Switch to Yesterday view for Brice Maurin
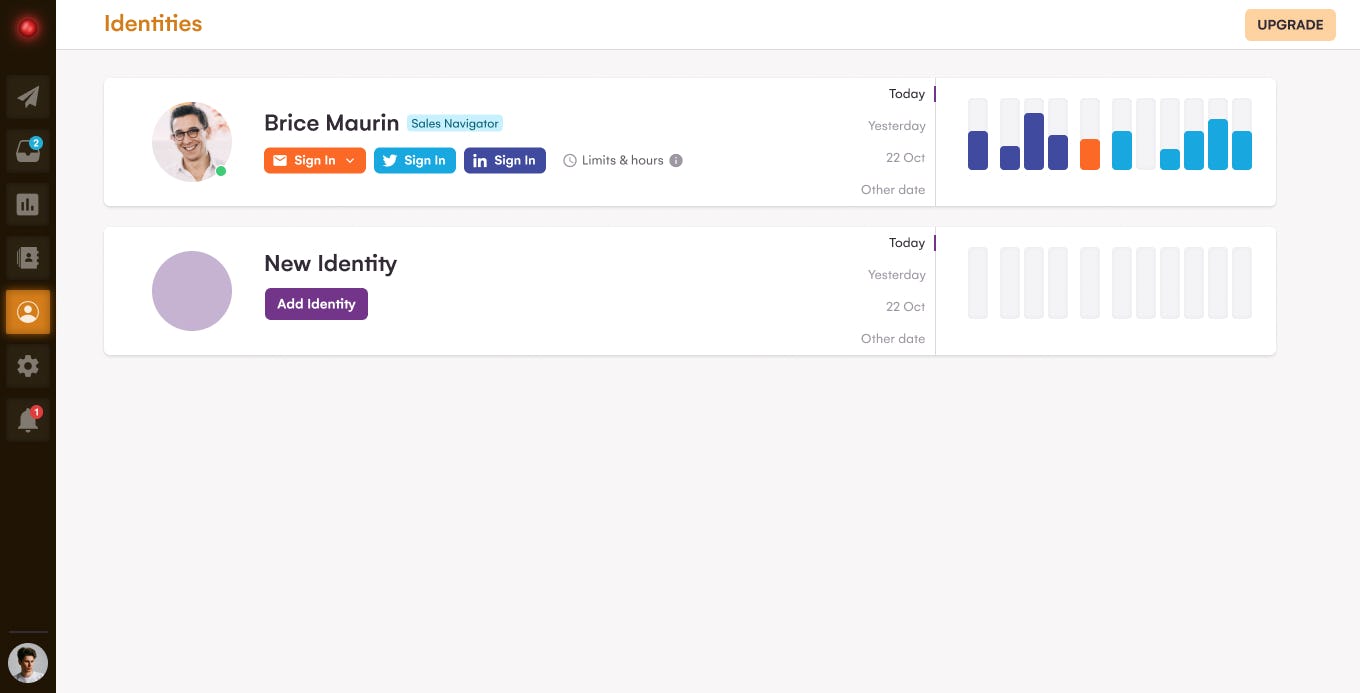This screenshot has height=693, width=1360. 896,125
